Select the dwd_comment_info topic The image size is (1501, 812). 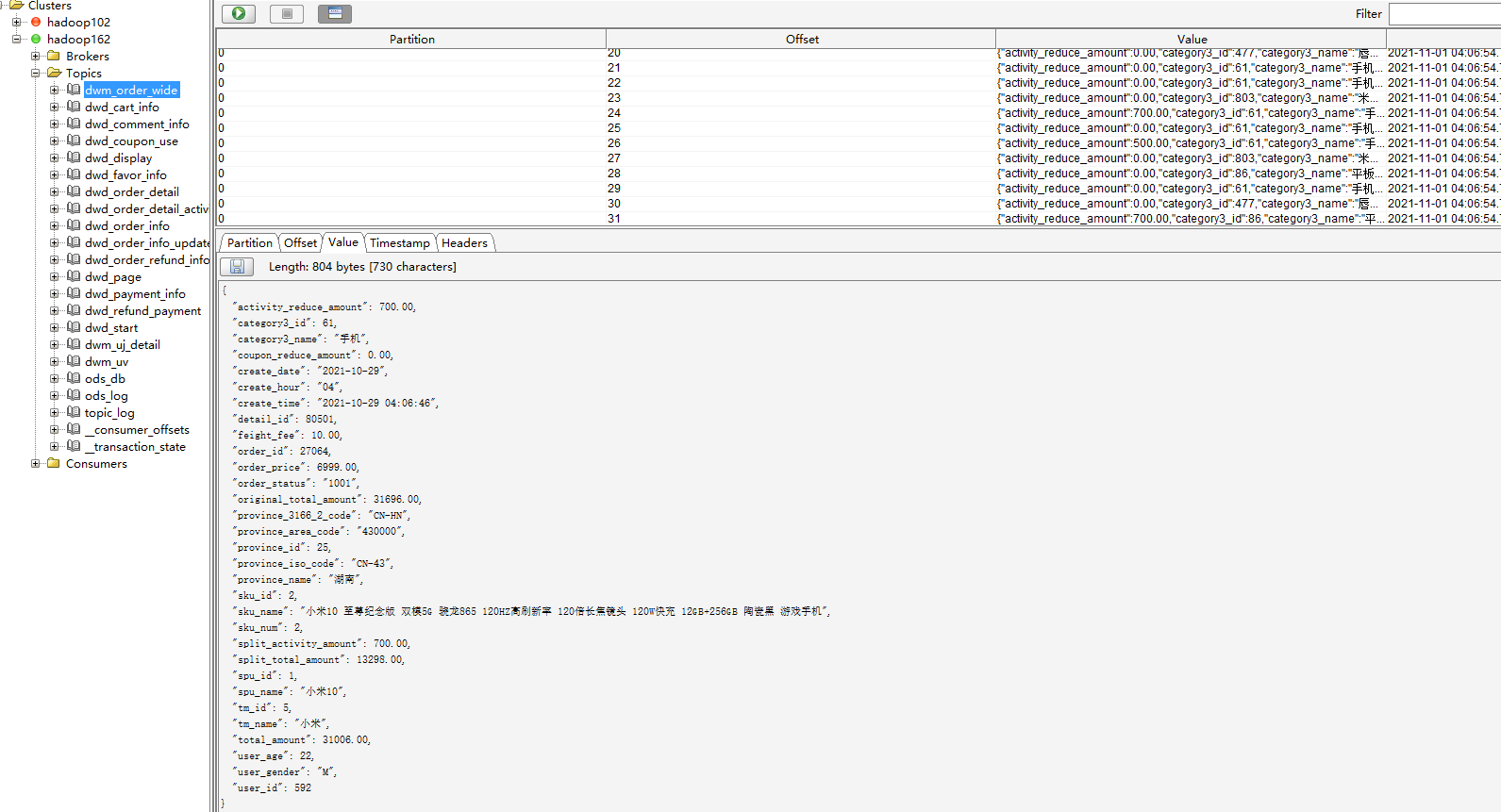click(137, 124)
